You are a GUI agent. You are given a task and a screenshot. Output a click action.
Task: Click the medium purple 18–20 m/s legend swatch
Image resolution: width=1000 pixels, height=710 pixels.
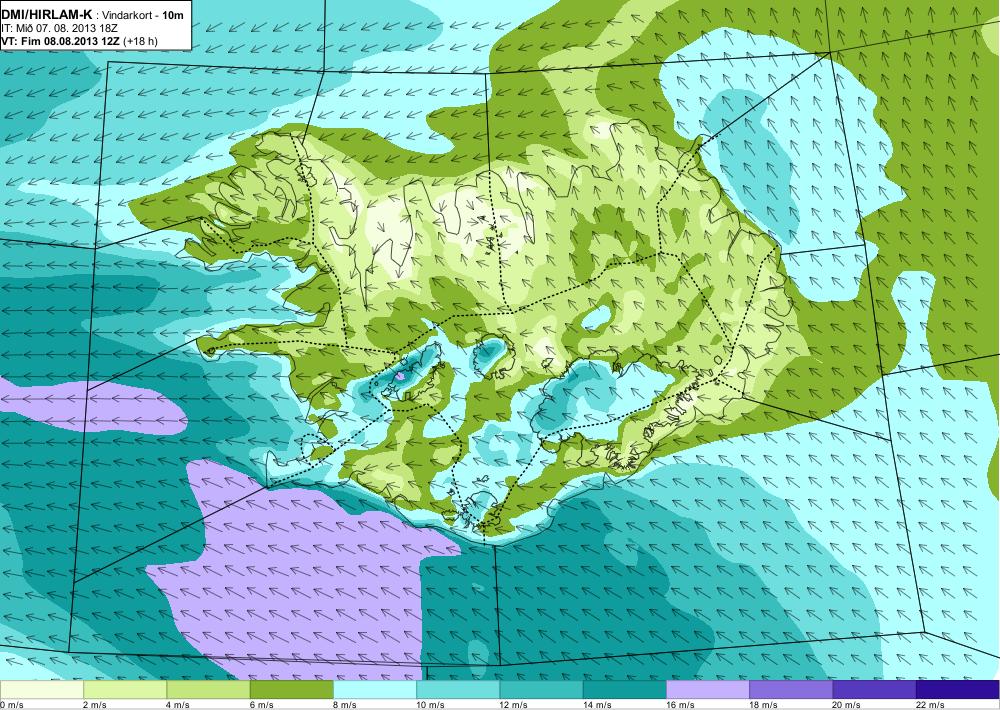pyautogui.click(x=791, y=690)
